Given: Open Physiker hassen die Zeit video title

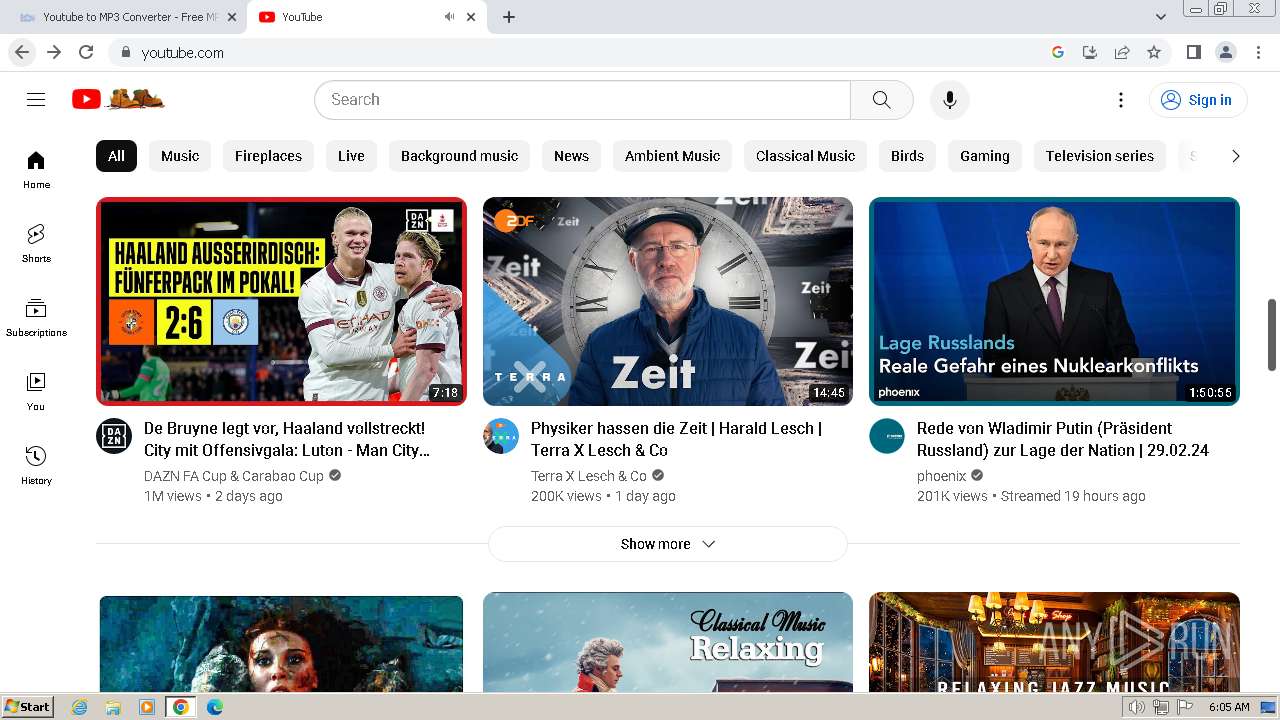Looking at the screenshot, I should (x=676, y=439).
